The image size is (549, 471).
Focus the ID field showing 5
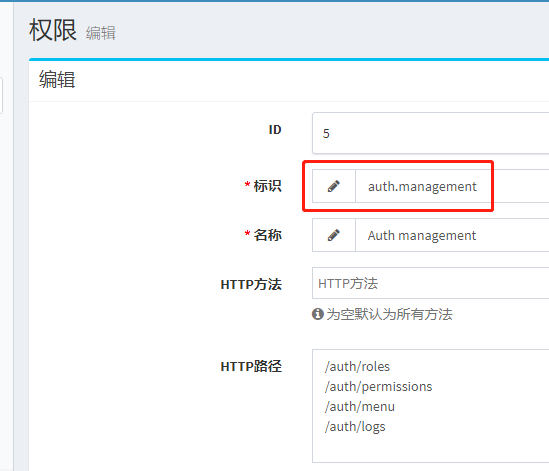tap(431, 133)
